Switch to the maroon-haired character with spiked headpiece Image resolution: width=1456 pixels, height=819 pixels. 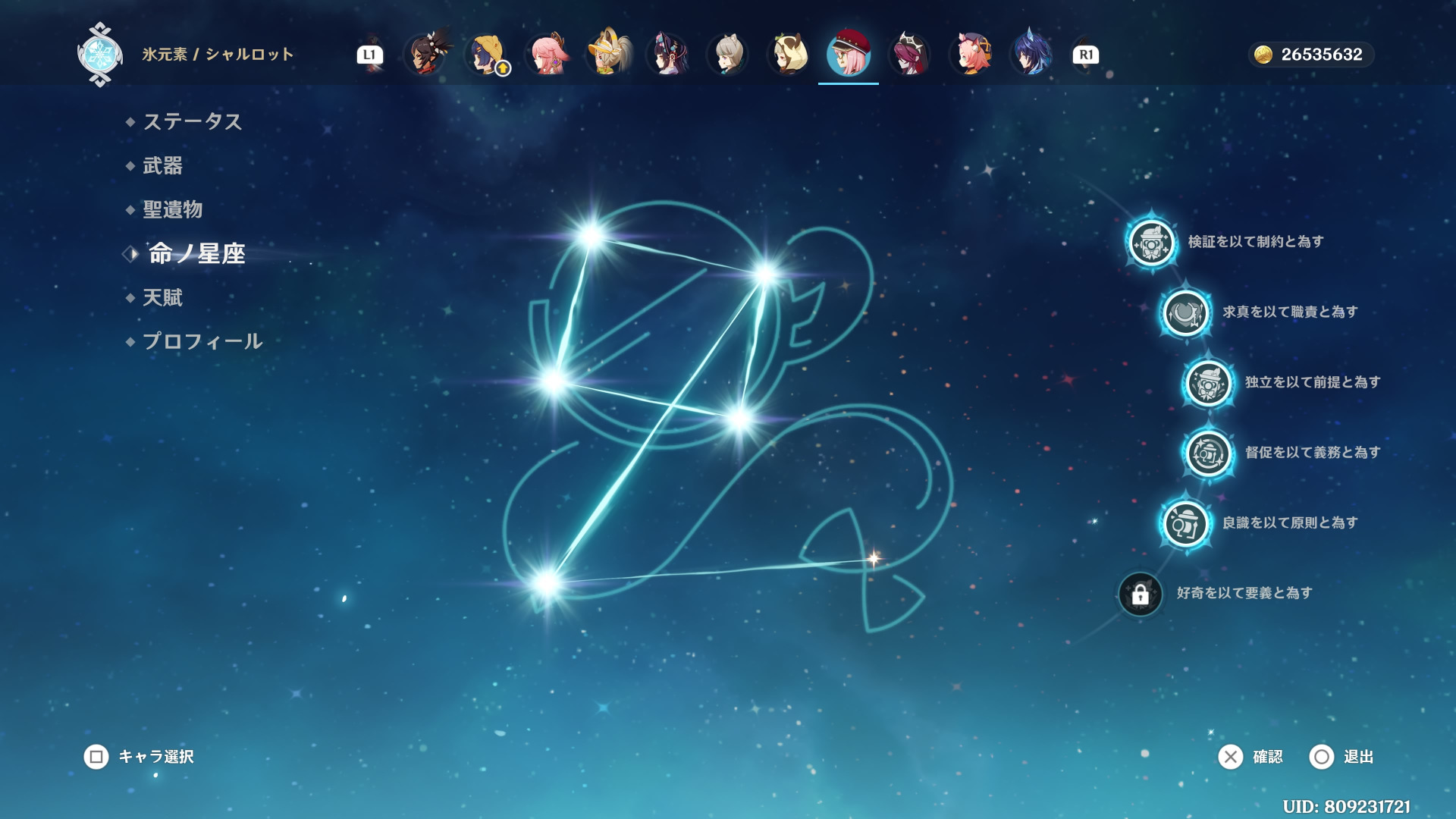click(909, 54)
